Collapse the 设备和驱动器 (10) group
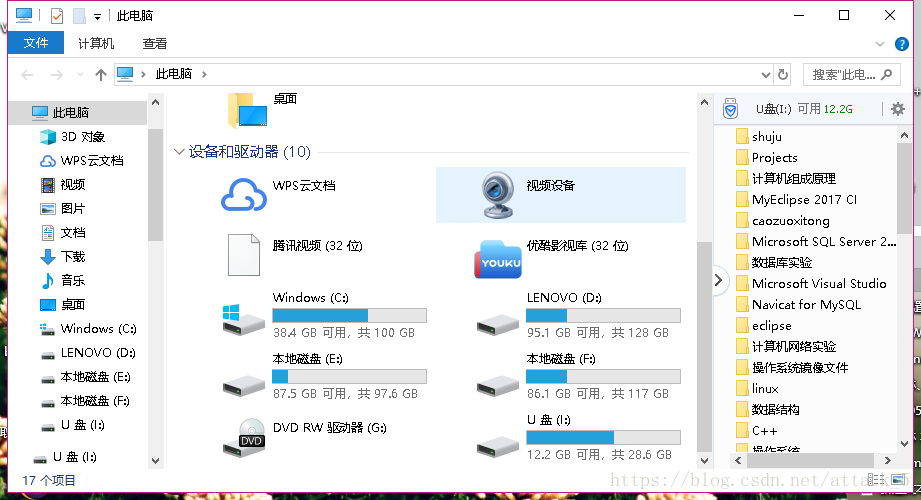Screen dimensions: 921x500 click(x=179, y=152)
